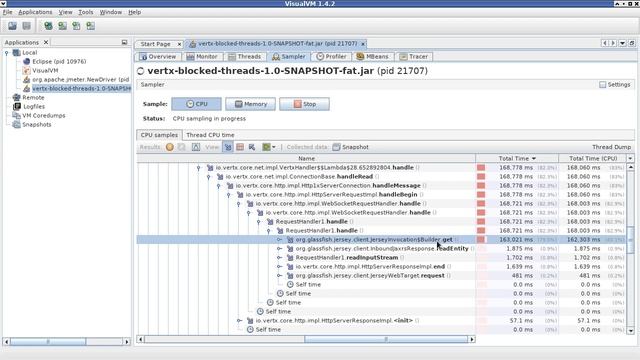
Task: Click the method icon beside HttpServerResponseImpl.<init>
Action: point(250,320)
